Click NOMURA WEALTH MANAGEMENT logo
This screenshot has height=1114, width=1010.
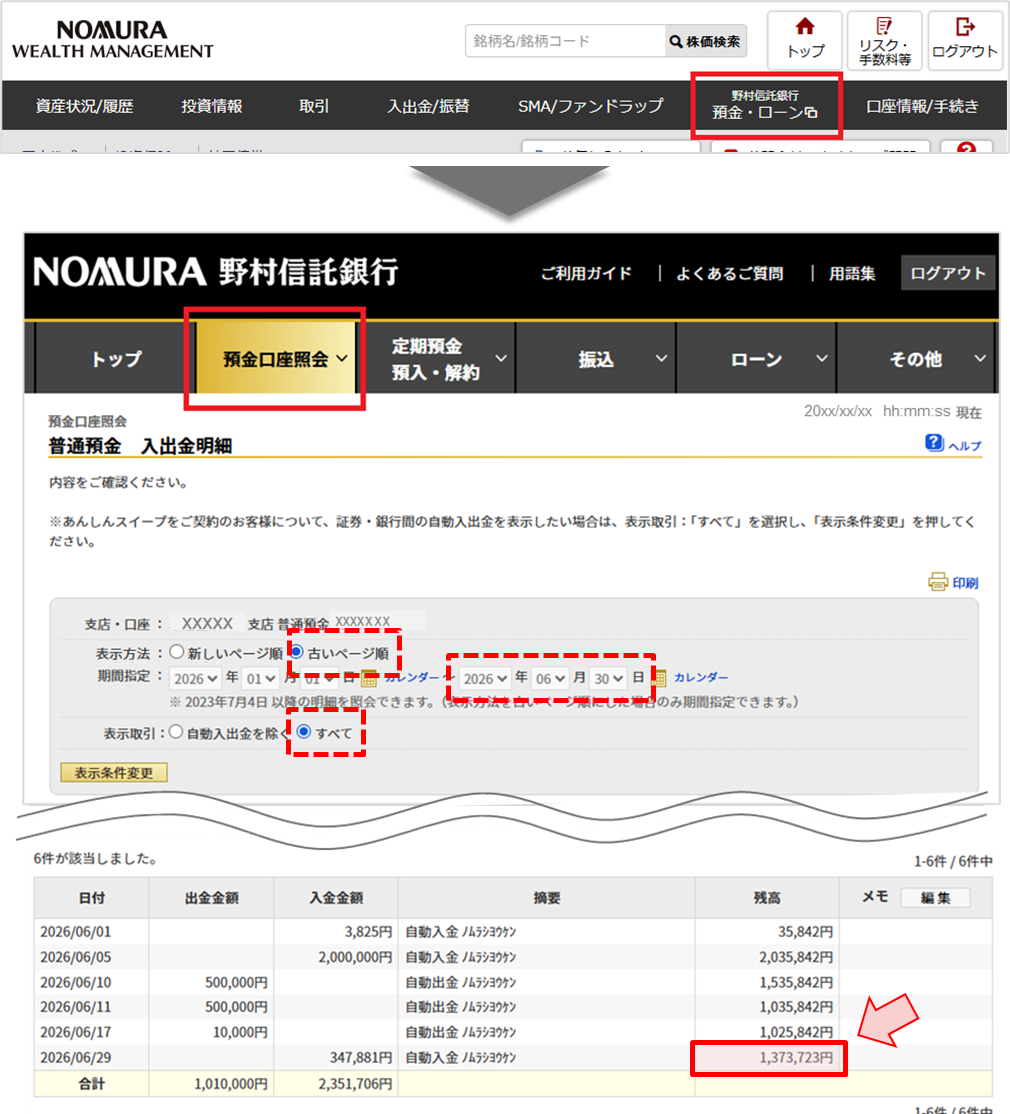click(112, 40)
